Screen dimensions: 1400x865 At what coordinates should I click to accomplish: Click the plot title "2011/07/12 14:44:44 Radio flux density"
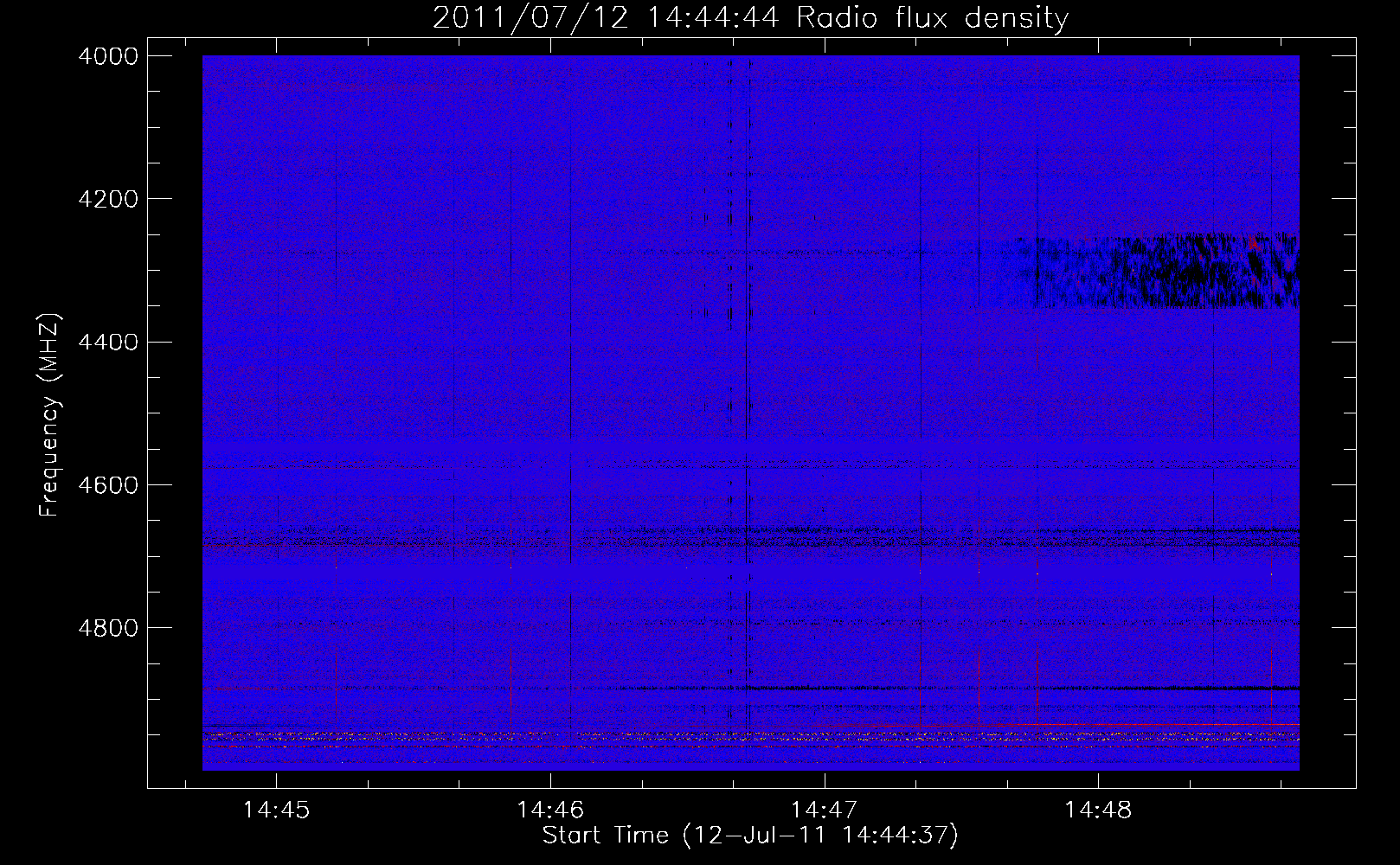tap(750, 17)
